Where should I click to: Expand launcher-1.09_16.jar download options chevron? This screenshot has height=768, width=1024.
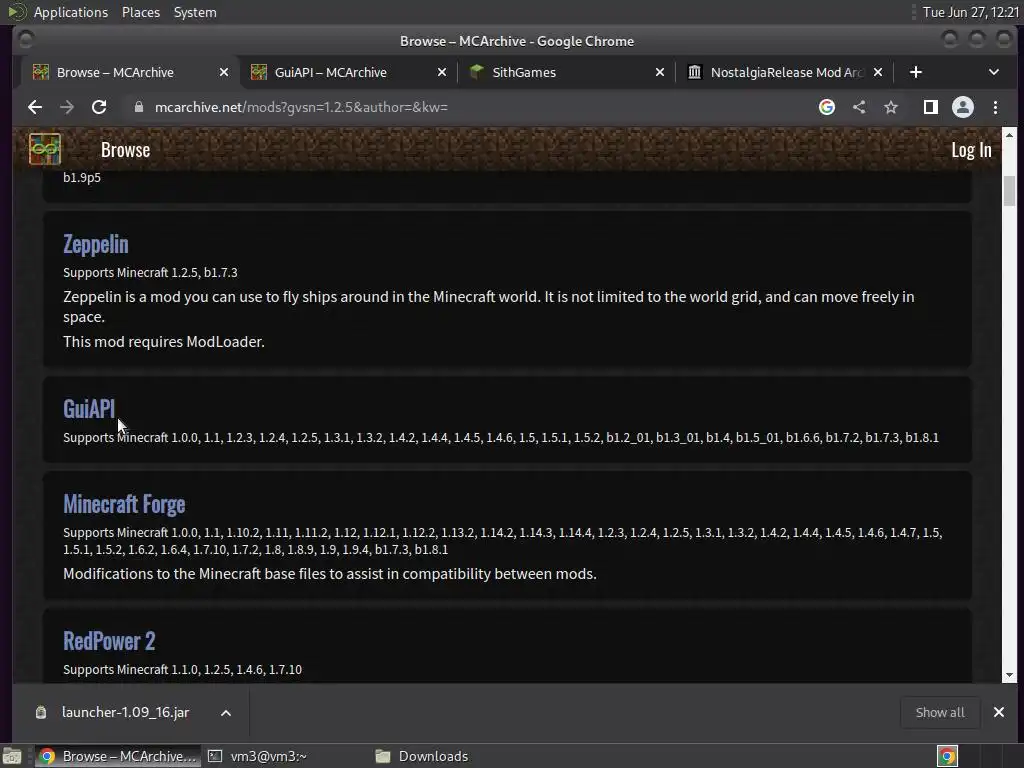[x=226, y=713]
